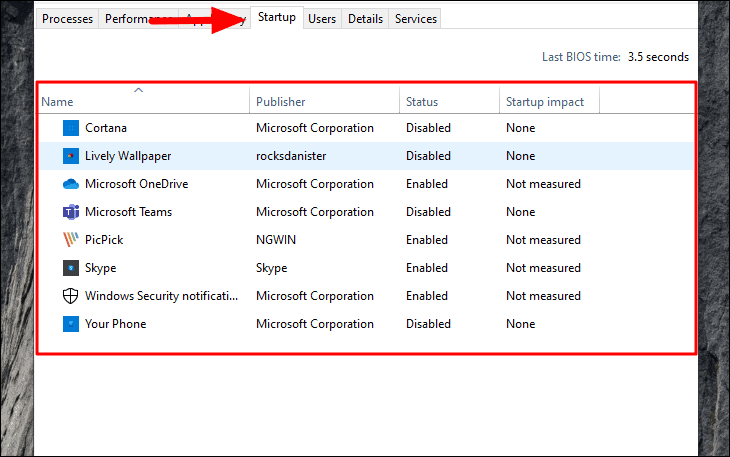Viewport: 730px width, 457px height.
Task: Click the Microsoft OneDrive cloud icon
Action: [x=71, y=184]
